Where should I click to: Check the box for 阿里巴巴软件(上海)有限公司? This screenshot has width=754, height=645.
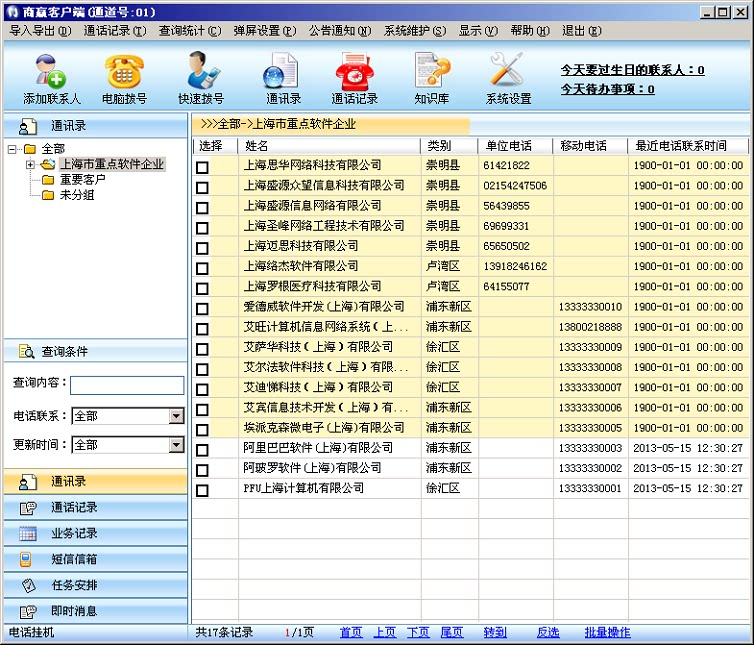pyautogui.click(x=202, y=450)
